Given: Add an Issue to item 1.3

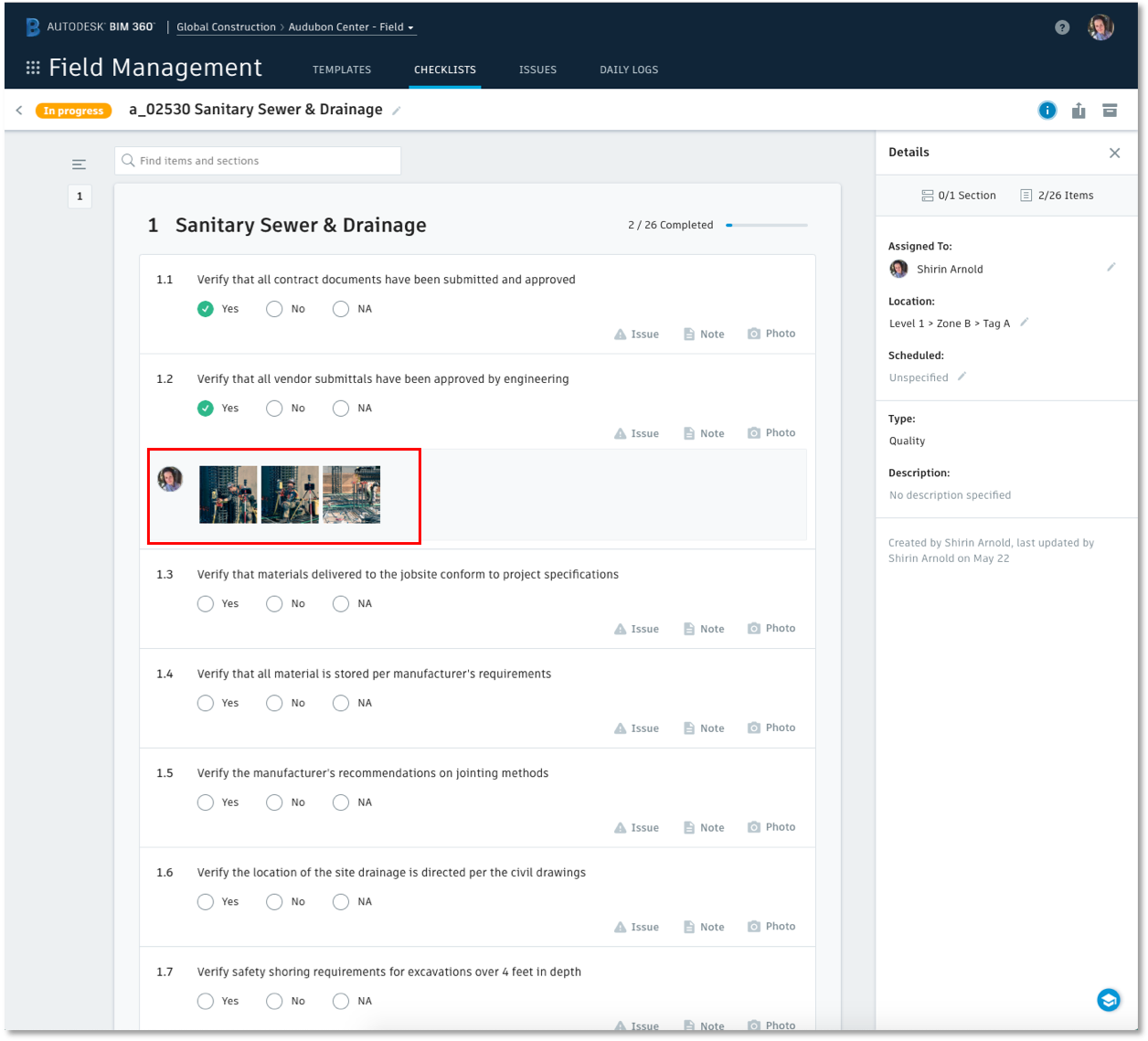Looking at the screenshot, I should pyautogui.click(x=636, y=629).
